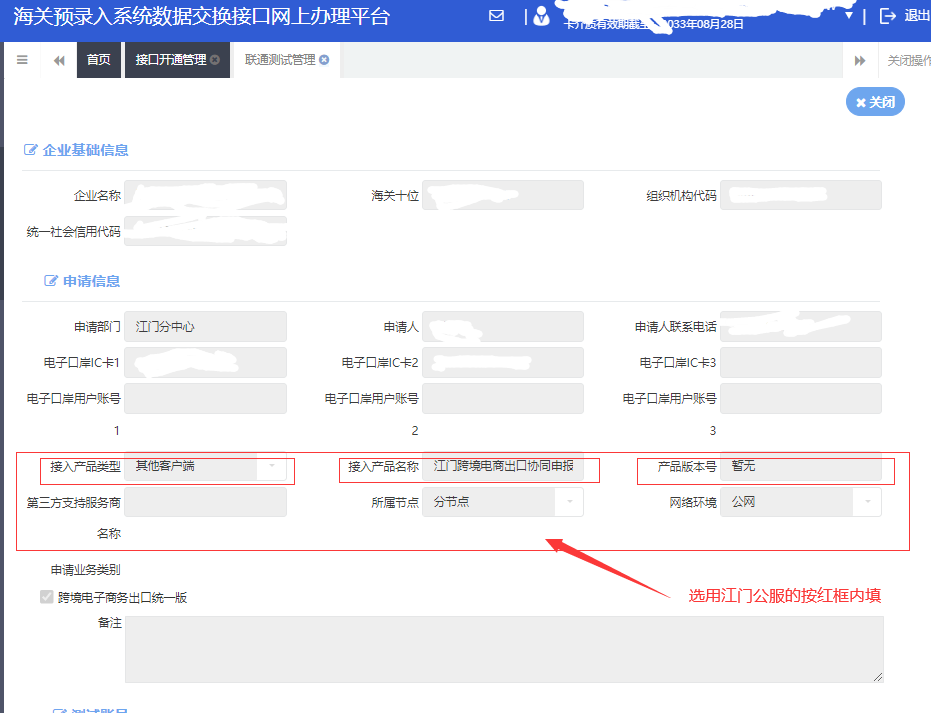Click the 组织机构代码 field

(801, 195)
